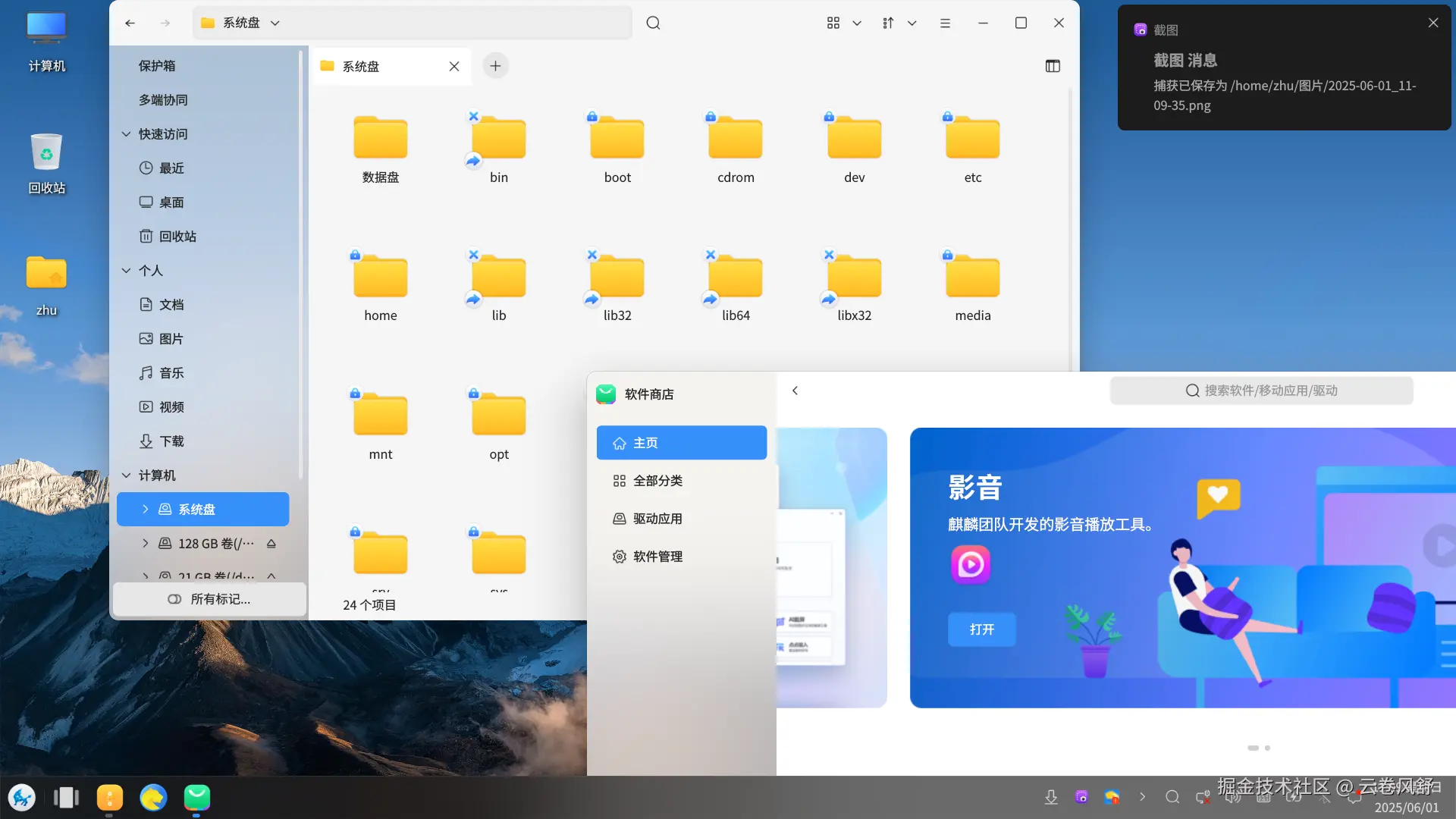
Task: Click the Open button on banner
Action: pos(981,629)
